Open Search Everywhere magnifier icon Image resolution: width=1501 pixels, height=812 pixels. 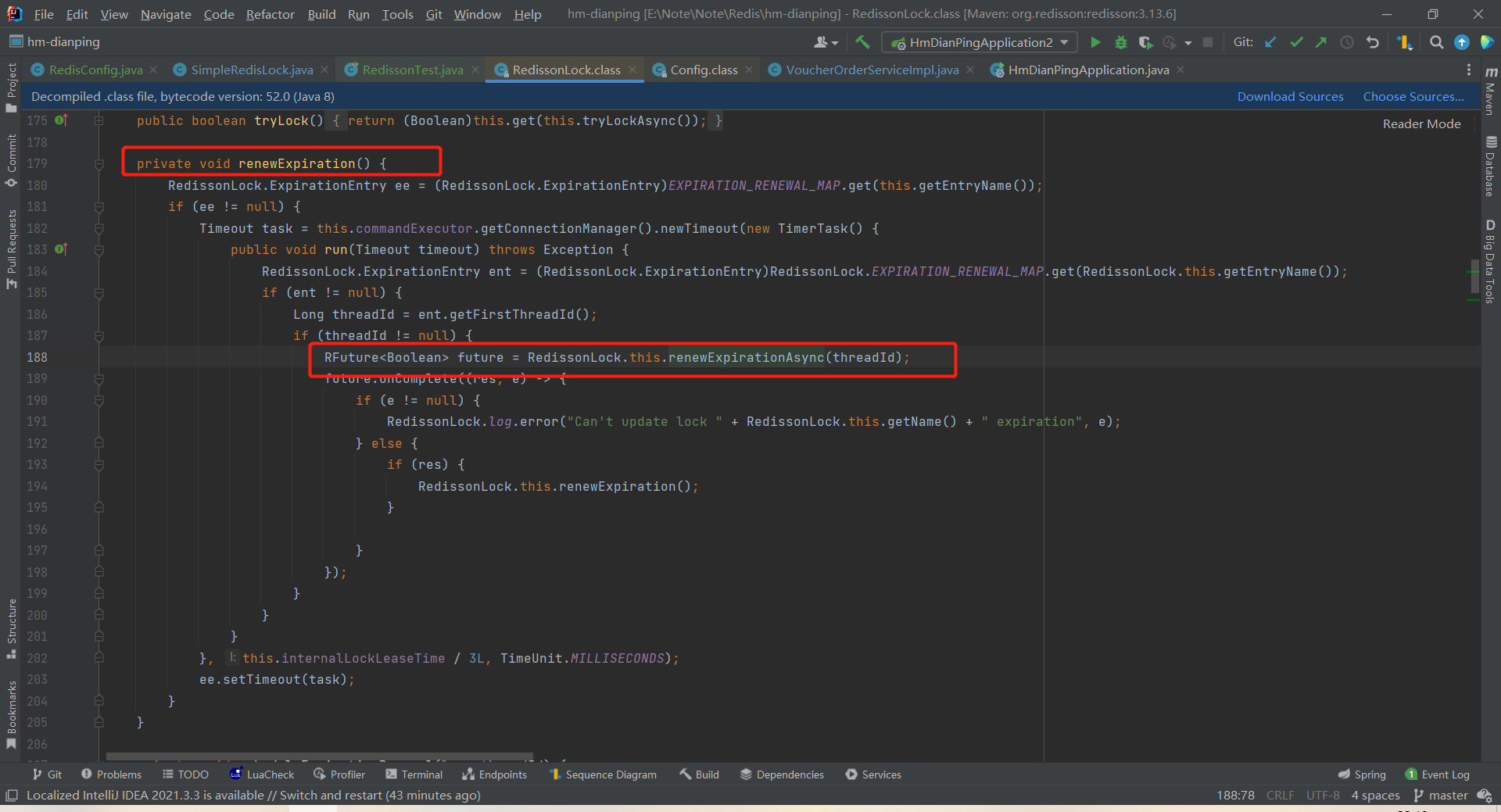point(1436,42)
